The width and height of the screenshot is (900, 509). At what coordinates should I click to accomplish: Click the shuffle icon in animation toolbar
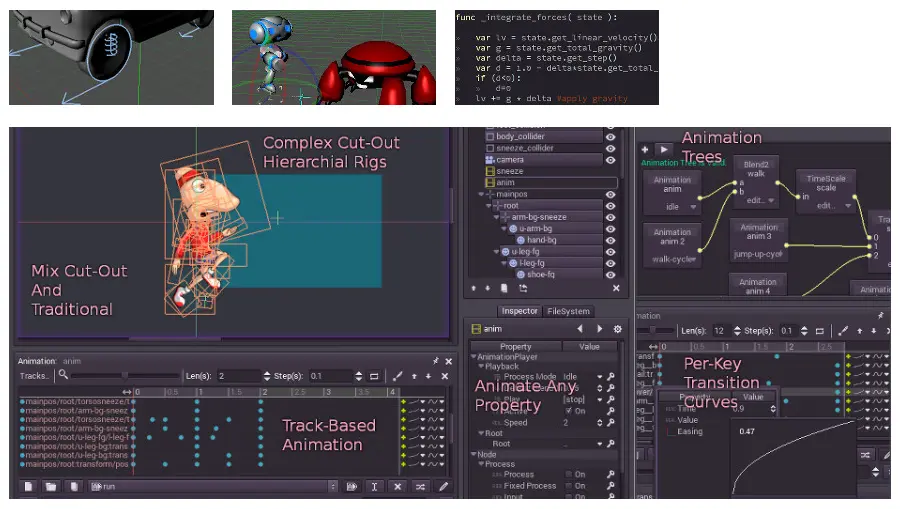[420, 487]
